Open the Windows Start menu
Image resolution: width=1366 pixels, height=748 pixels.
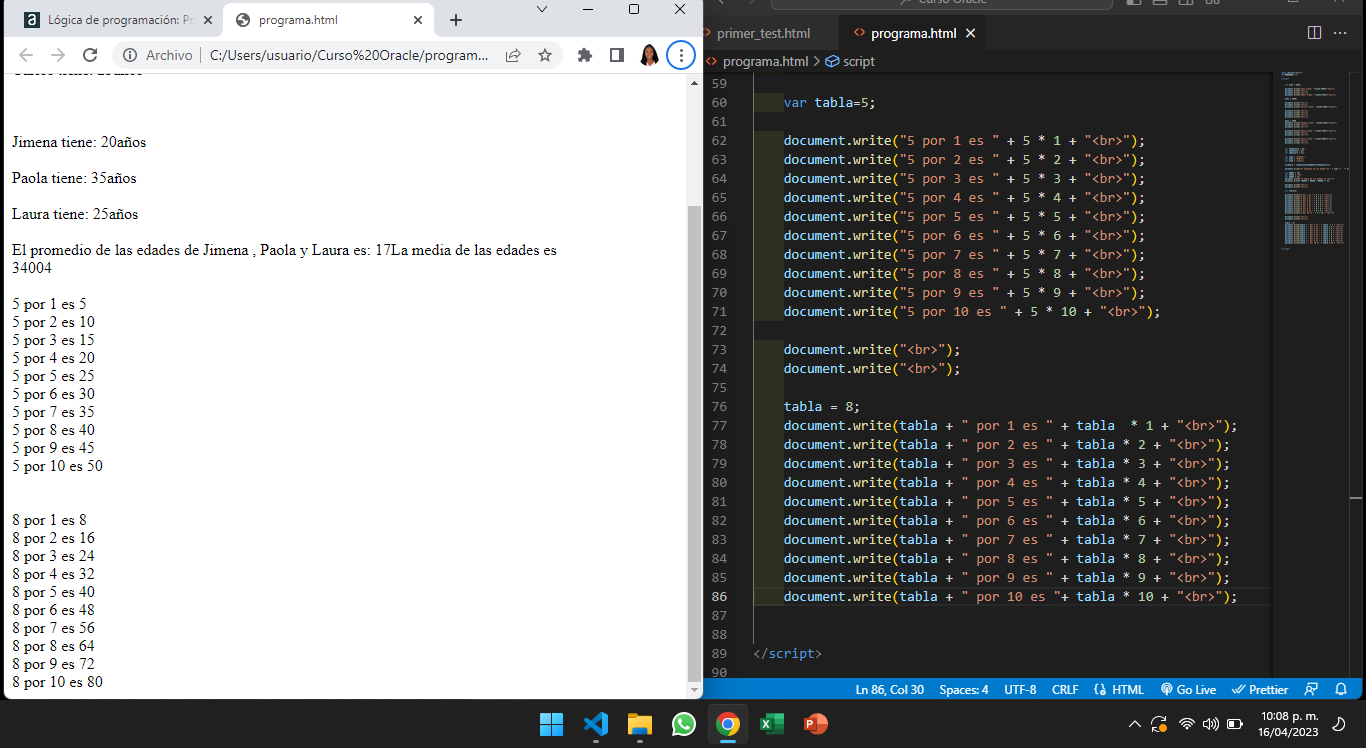pos(551,724)
